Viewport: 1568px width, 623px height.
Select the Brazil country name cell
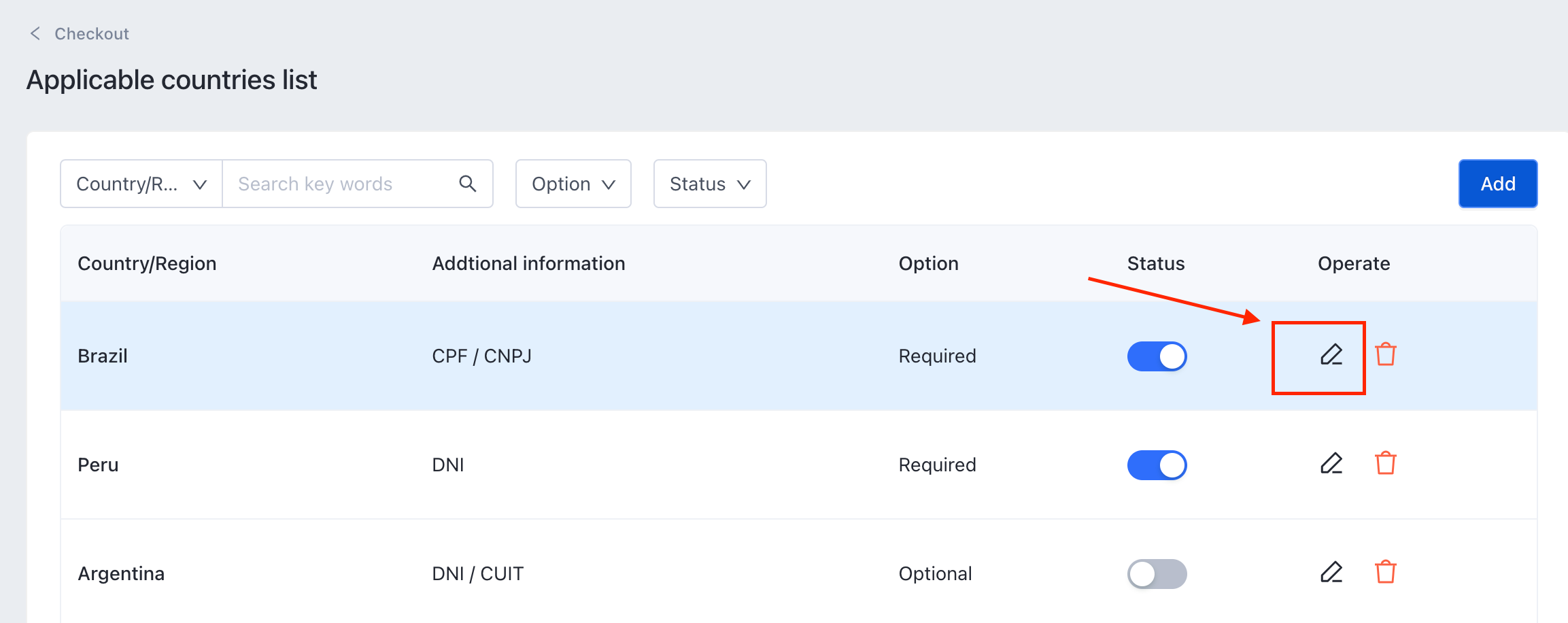point(103,356)
